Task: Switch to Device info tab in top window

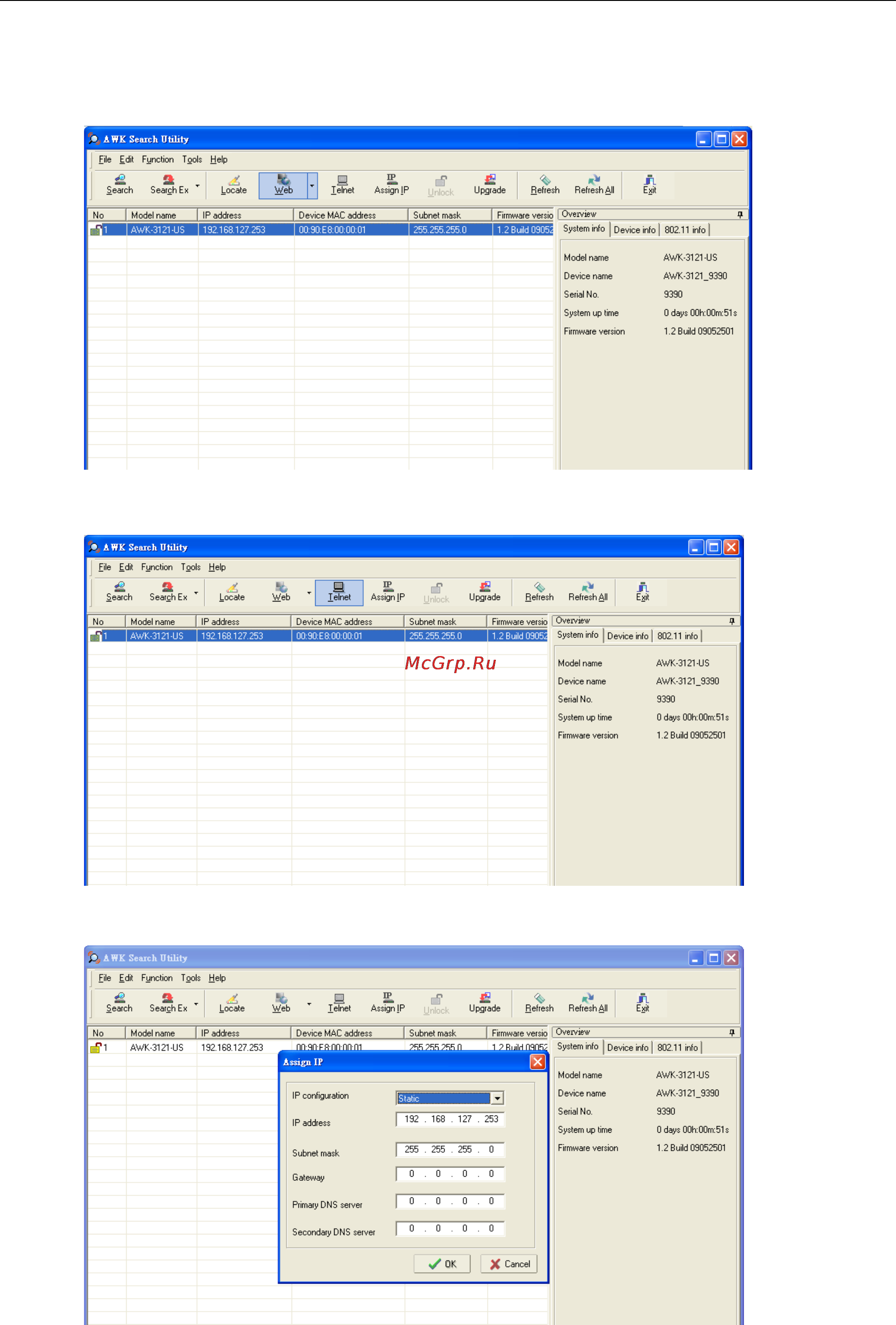Action: pyautogui.click(x=634, y=230)
